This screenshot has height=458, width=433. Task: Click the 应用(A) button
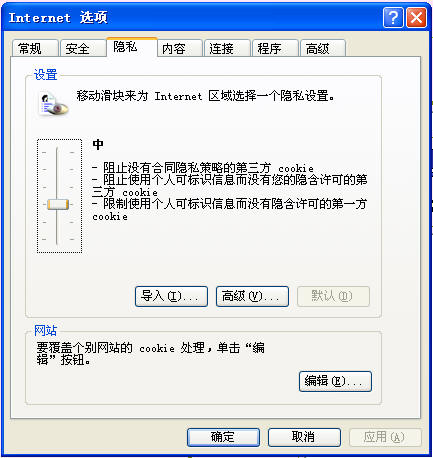tap(385, 437)
